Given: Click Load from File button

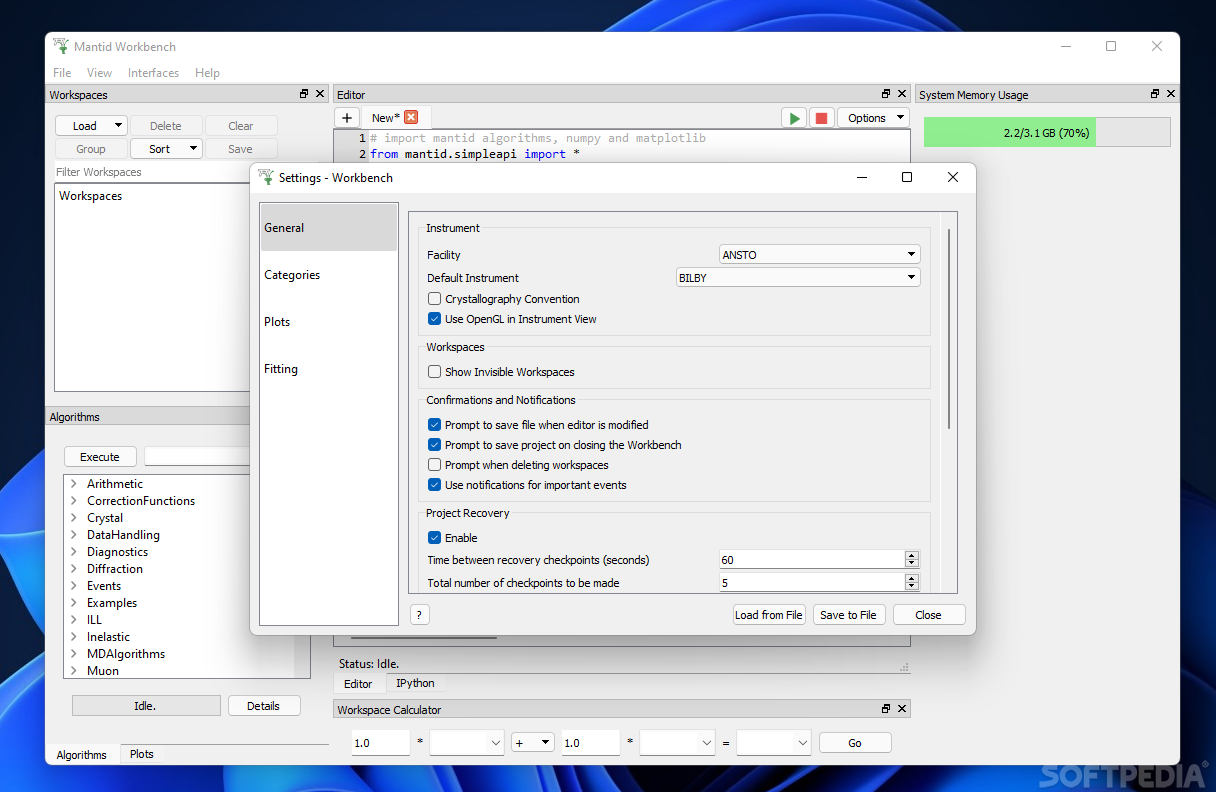Looking at the screenshot, I should pyautogui.click(x=769, y=615).
